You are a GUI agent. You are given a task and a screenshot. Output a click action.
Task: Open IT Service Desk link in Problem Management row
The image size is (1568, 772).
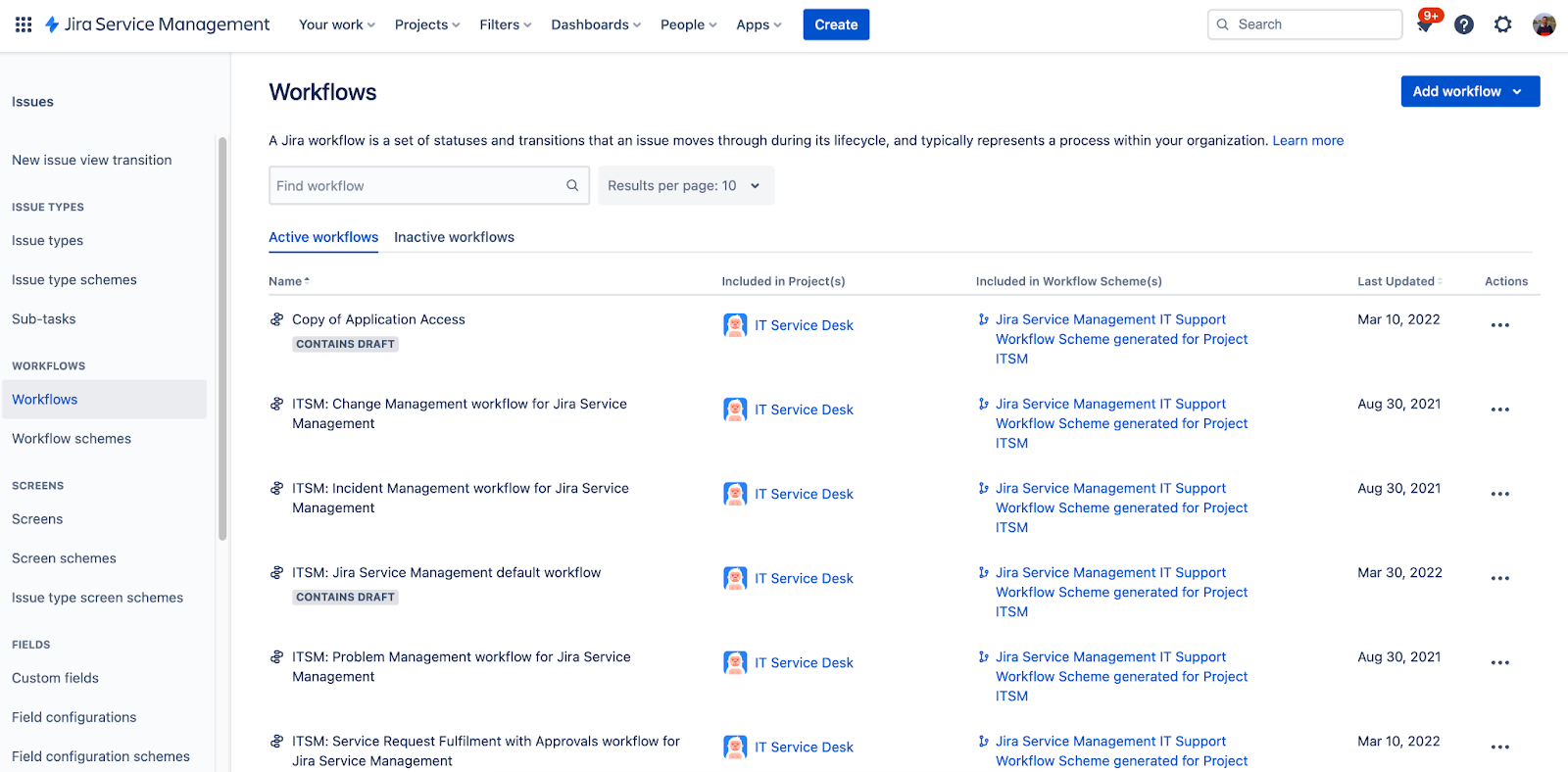pos(804,662)
